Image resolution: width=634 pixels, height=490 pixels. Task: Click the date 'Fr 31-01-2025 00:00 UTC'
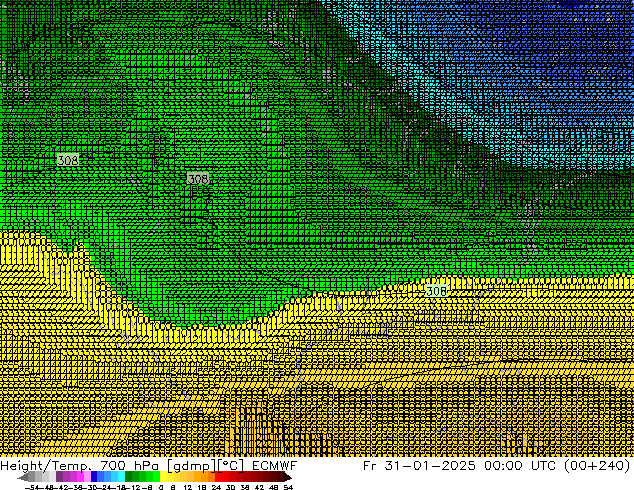pyautogui.click(x=461, y=466)
